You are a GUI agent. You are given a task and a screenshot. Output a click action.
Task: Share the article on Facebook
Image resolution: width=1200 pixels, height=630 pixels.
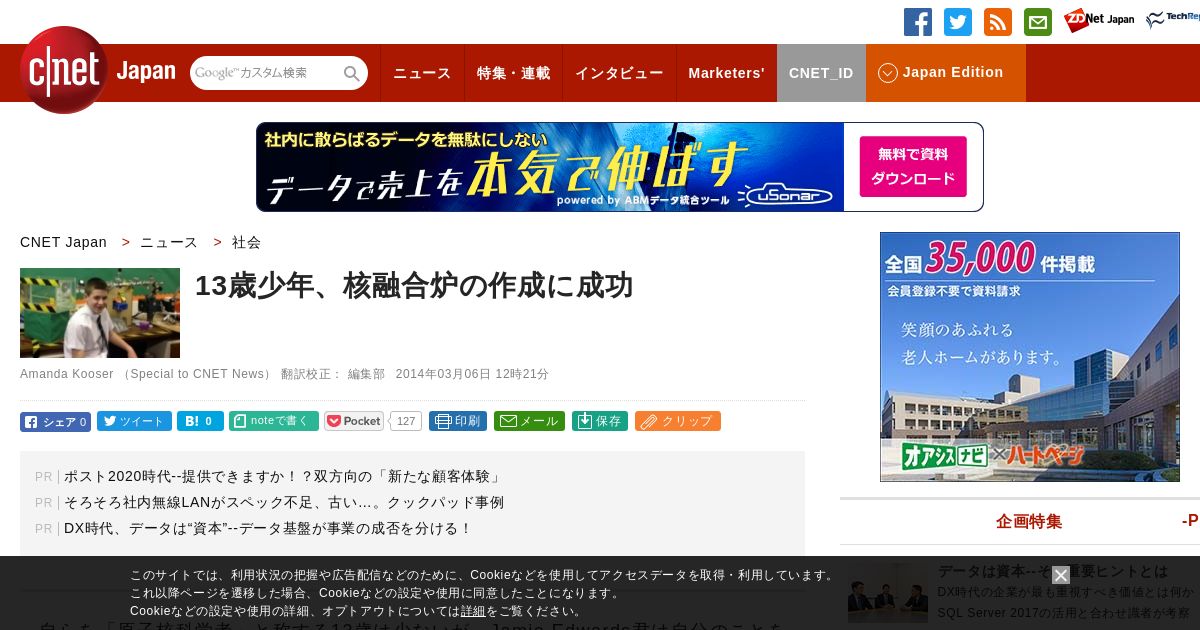pos(55,422)
